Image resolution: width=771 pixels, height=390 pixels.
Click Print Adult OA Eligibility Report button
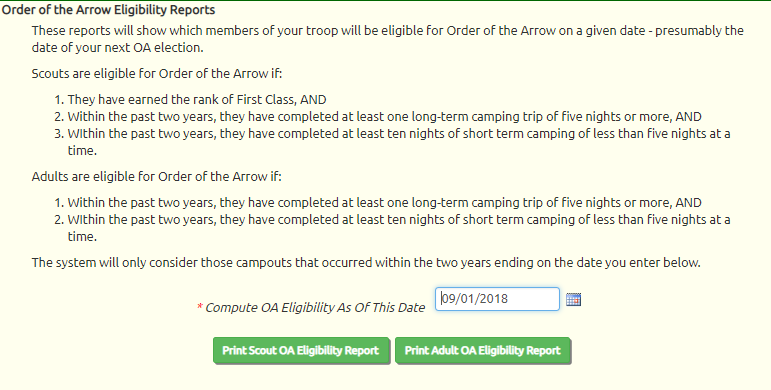tap(482, 351)
